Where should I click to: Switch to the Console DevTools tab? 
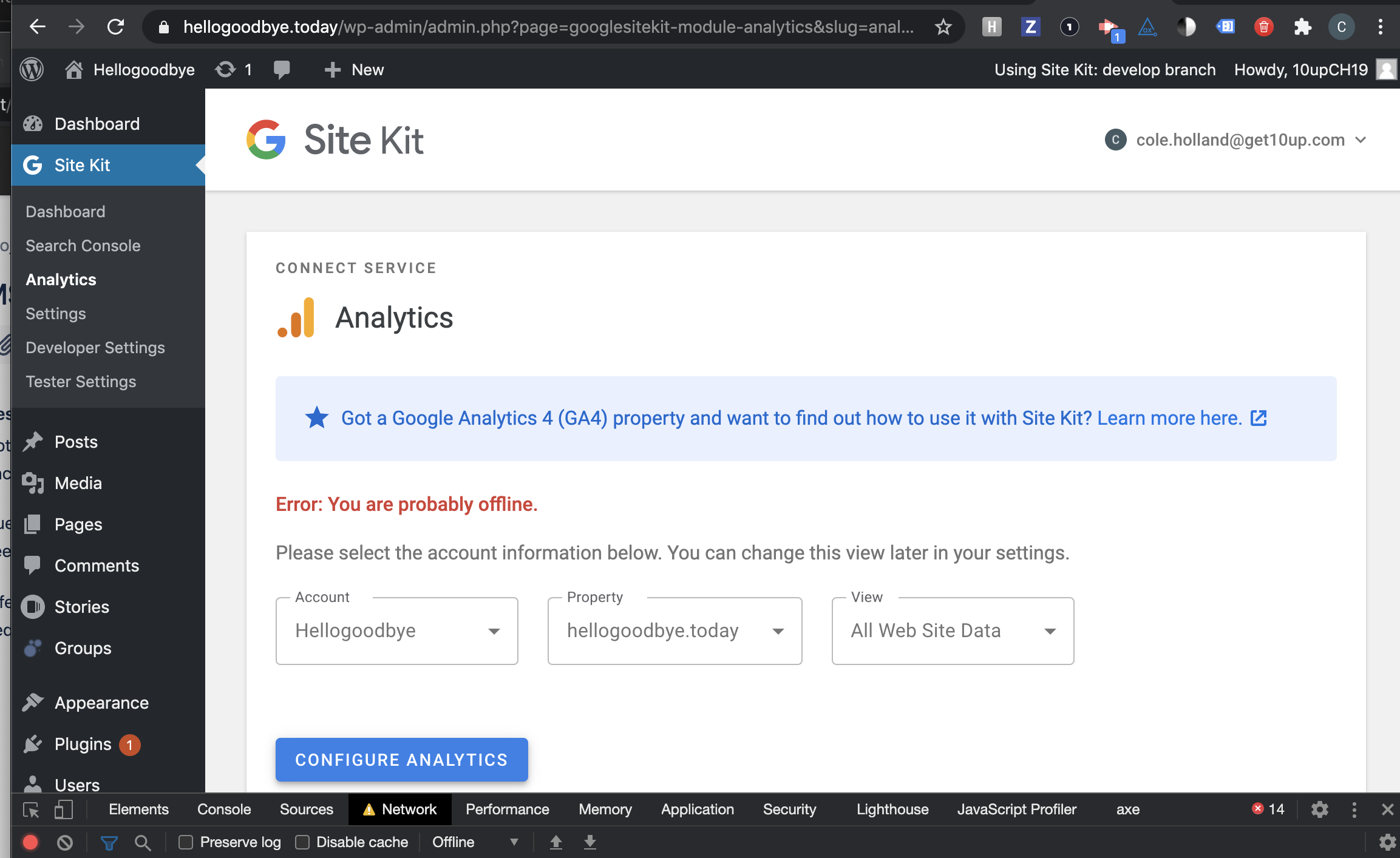pos(224,809)
